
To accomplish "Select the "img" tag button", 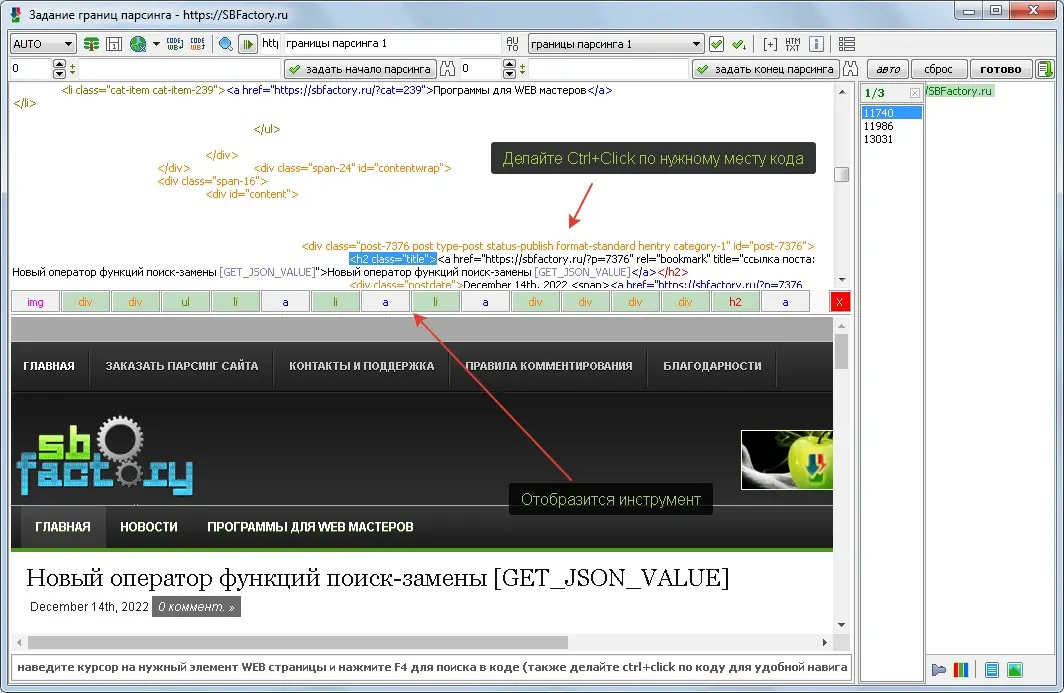I will point(35,302).
